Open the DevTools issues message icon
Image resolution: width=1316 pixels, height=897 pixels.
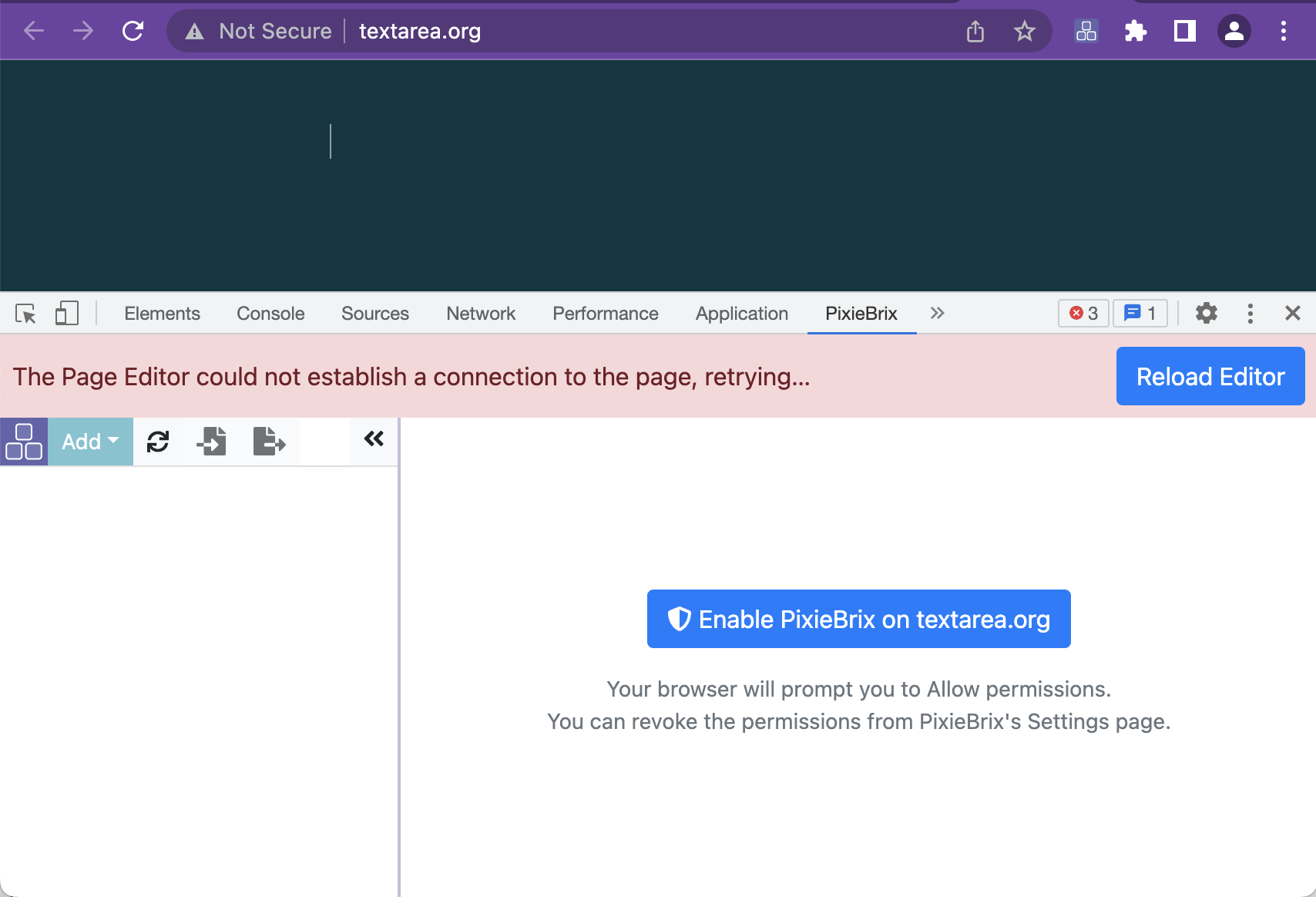tap(1140, 313)
